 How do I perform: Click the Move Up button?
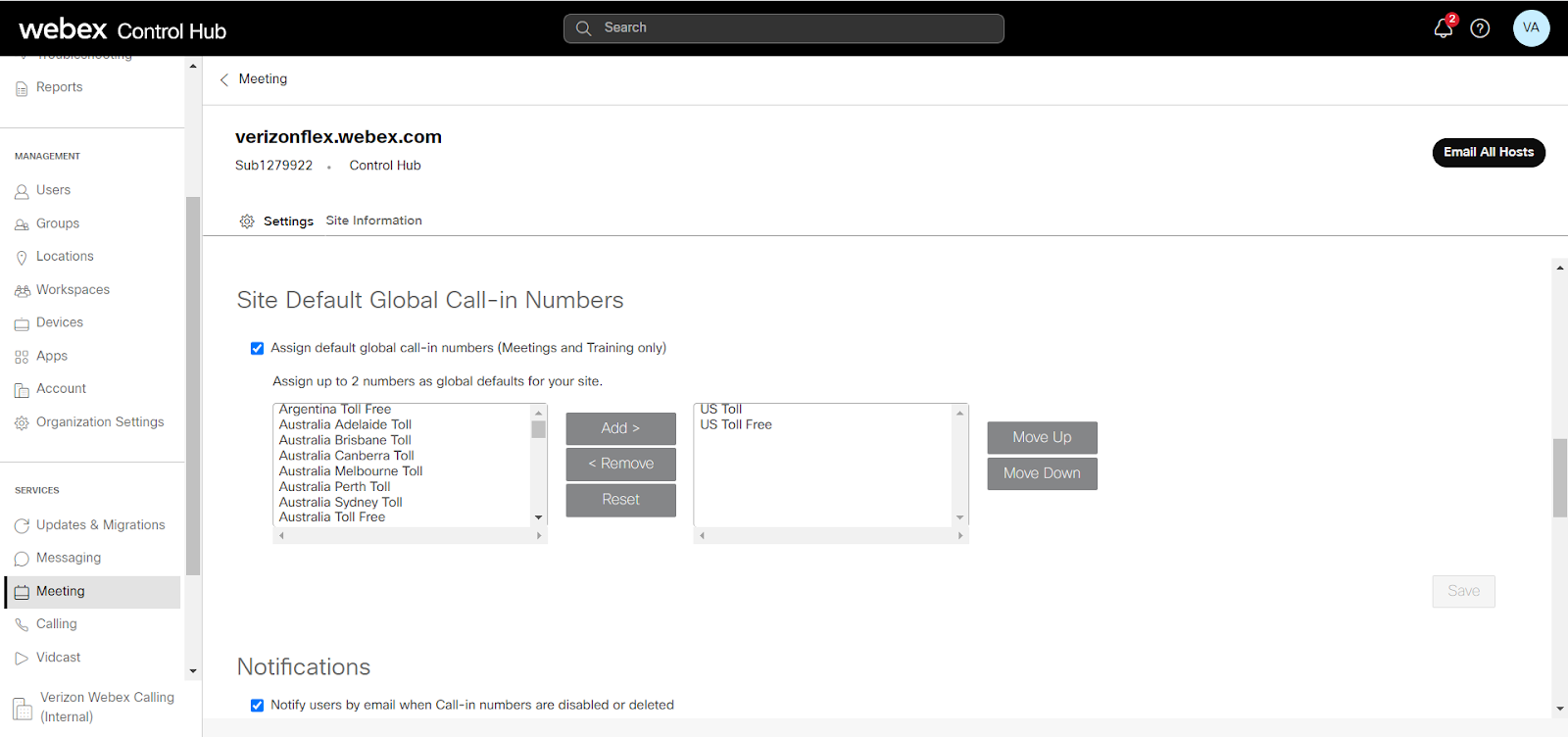coord(1042,437)
